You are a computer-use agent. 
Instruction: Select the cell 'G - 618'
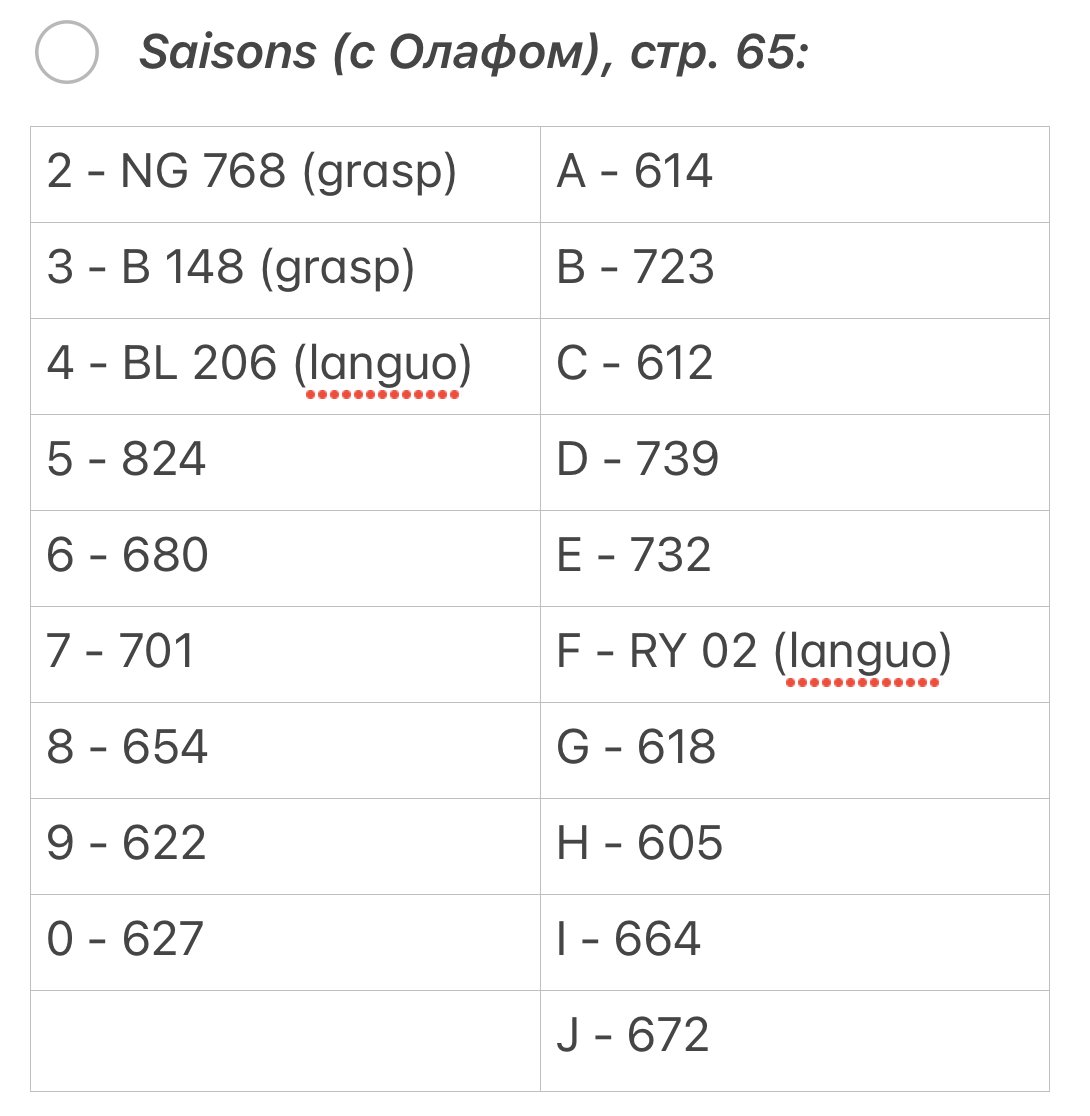(795, 751)
